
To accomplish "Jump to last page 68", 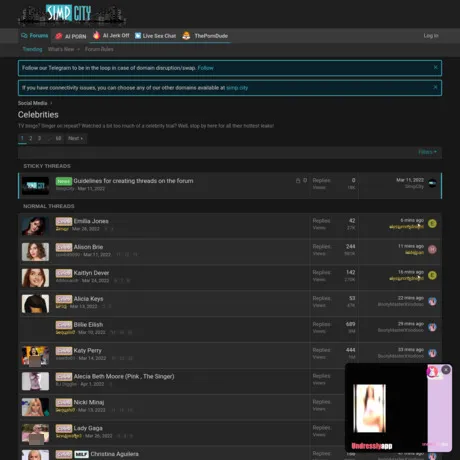I will (58, 138).
